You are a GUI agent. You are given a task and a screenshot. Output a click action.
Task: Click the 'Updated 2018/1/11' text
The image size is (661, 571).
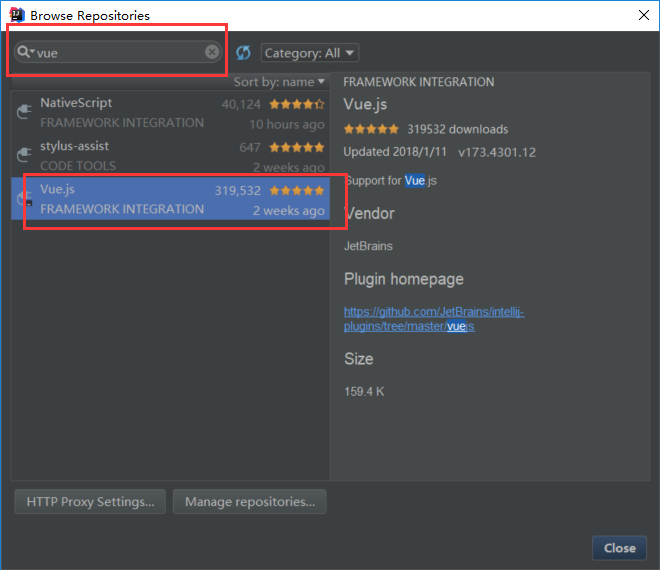[395, 152]
